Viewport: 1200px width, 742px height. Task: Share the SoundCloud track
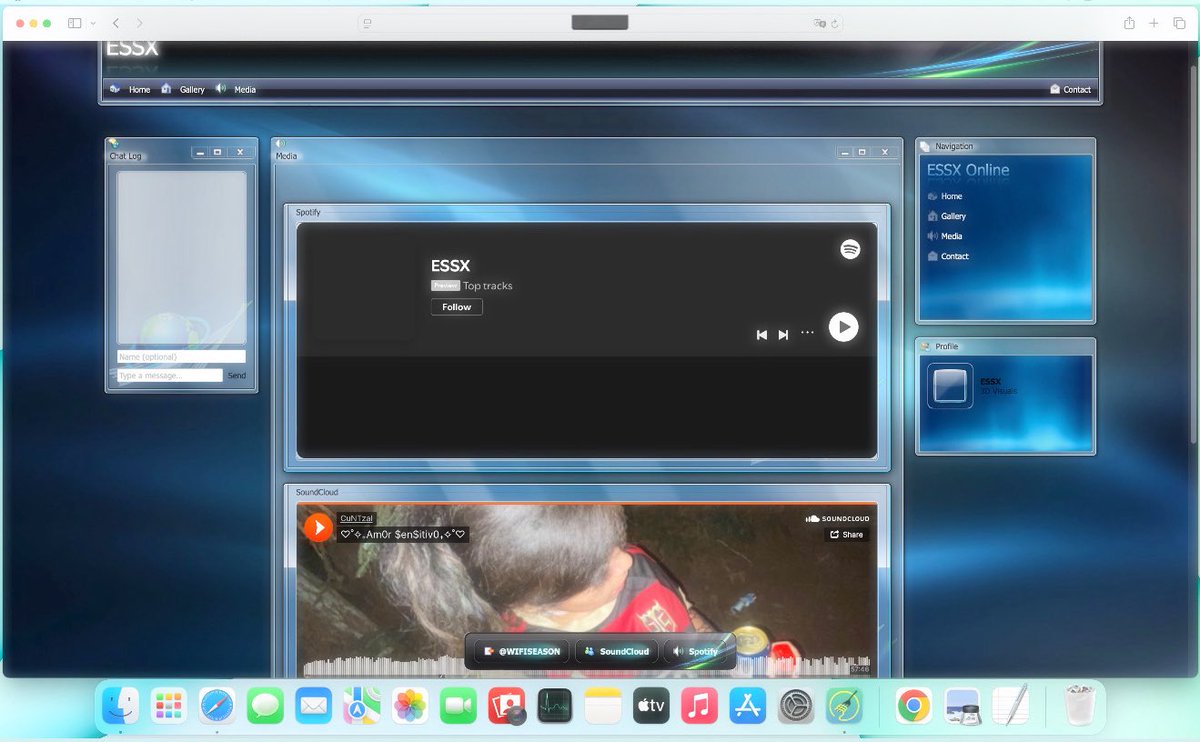(x=846, y=535)
